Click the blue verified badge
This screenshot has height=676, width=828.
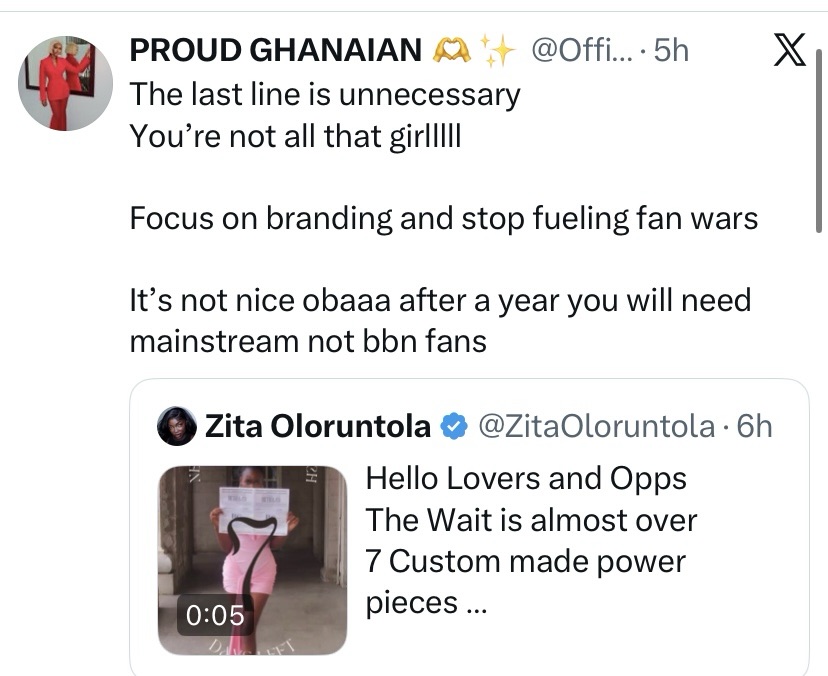(x=454, y=427)
